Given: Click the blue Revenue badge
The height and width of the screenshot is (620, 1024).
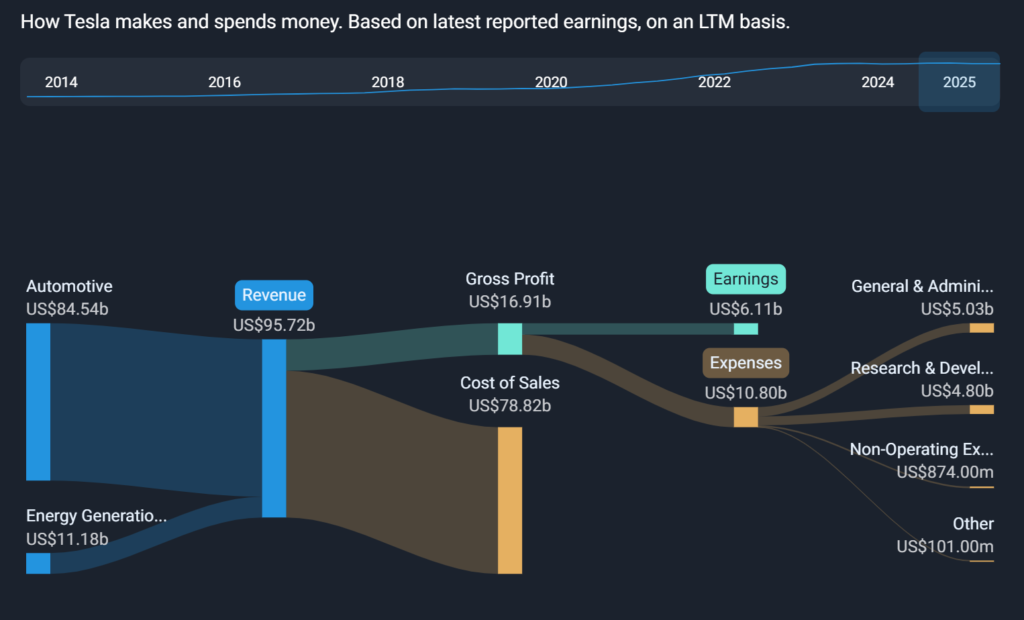Looking at the screenshot, I should [274, 295].
